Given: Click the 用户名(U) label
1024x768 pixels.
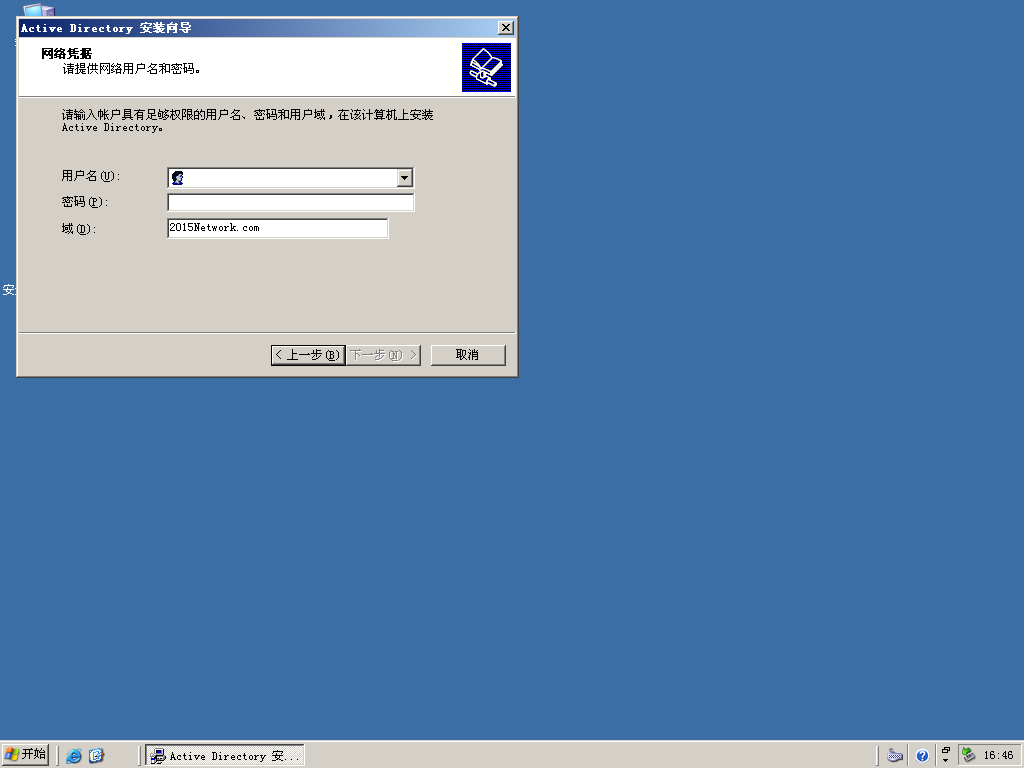Looking at the screenshot, I should pos(90,176).
